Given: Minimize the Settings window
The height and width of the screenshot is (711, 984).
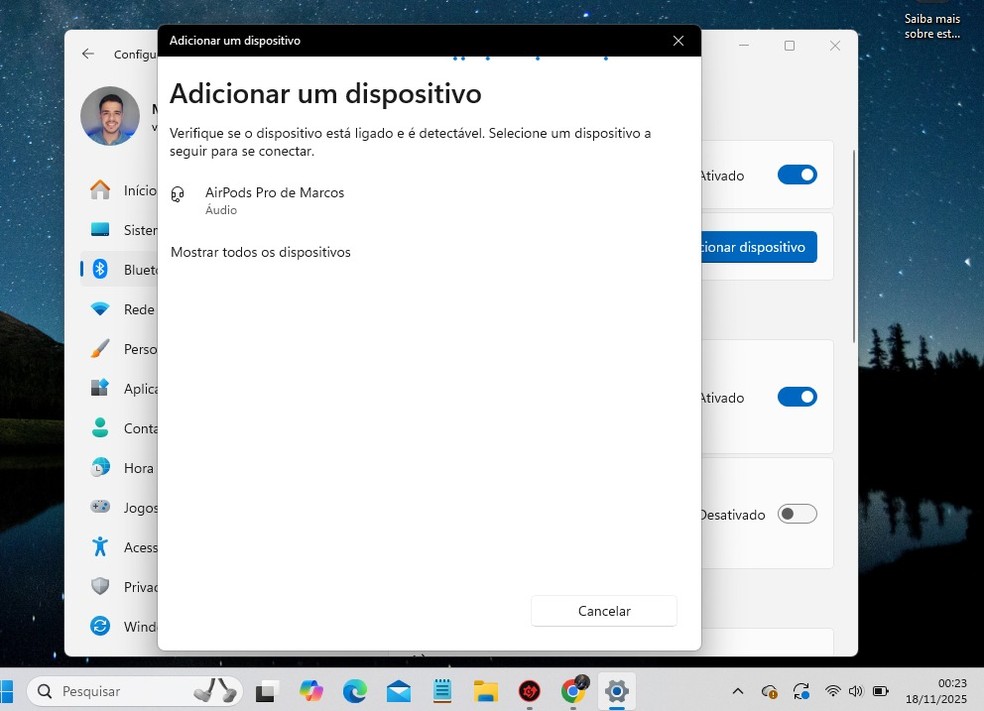Looking at the screenshot, I should 744,46.
